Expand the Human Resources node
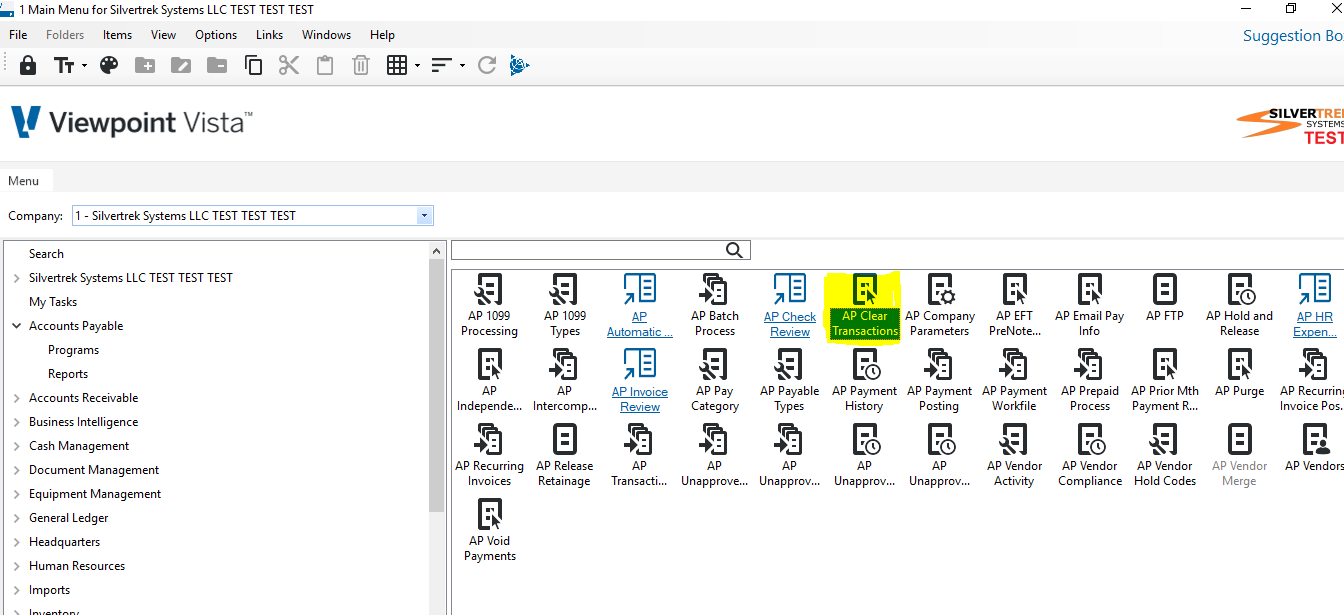 16,566
